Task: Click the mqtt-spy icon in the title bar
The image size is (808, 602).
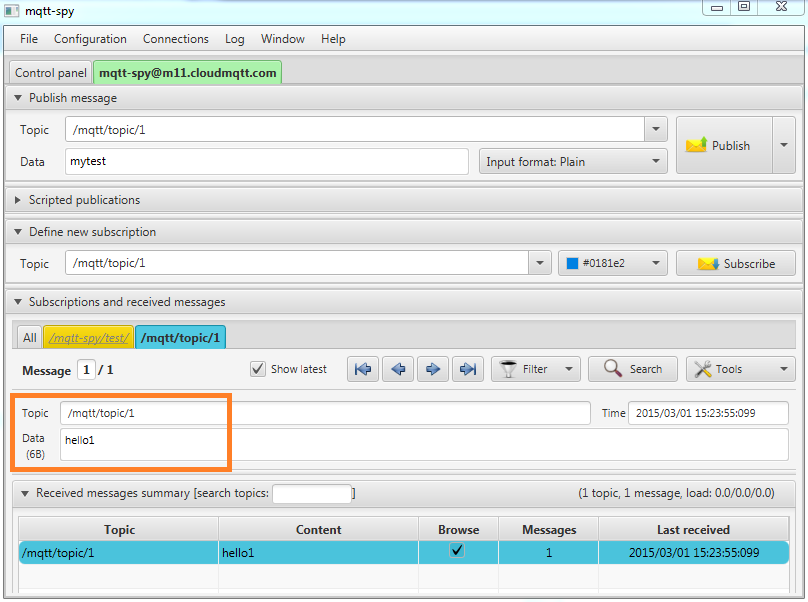Action: point(12,11)
